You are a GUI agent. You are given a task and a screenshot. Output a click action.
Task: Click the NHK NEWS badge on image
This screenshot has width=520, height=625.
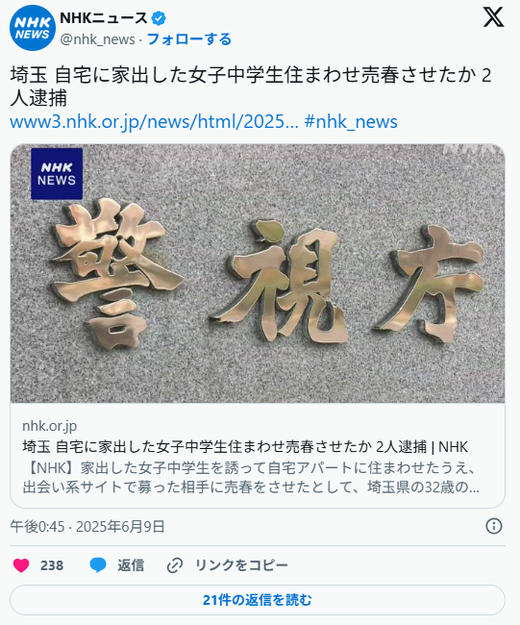[x=57, y=174]
